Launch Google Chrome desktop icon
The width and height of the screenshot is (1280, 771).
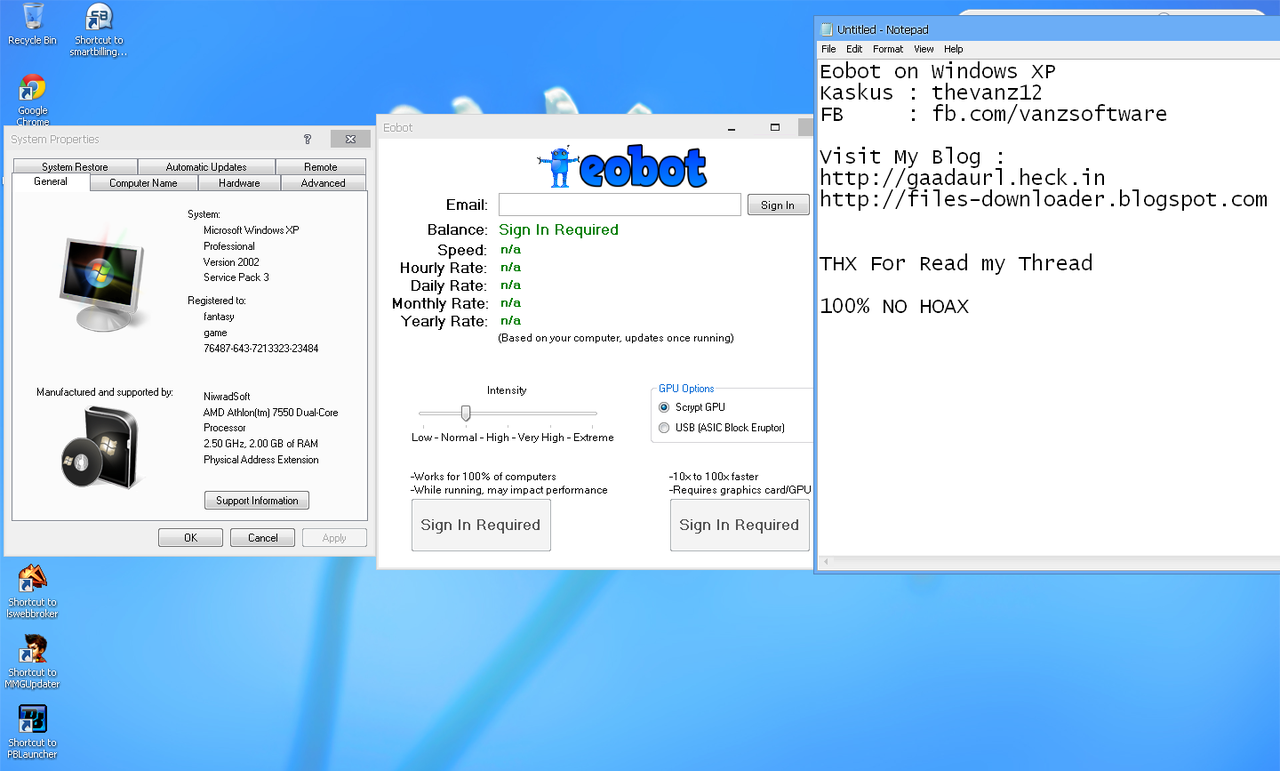32,99
